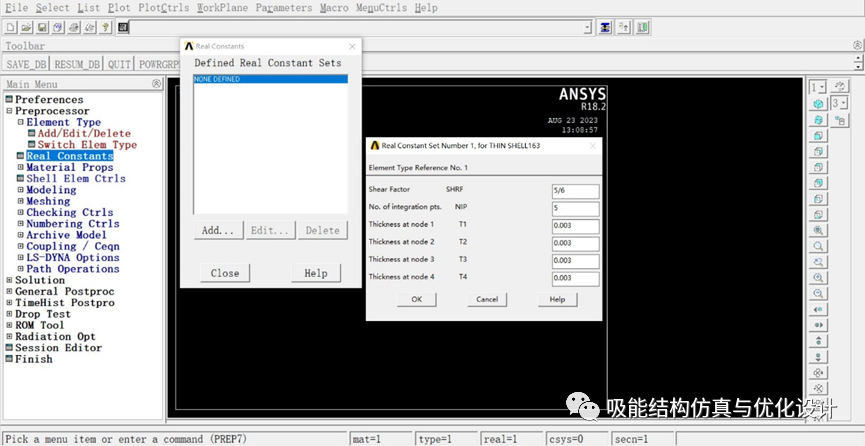Click the Image Capture toolbar icon
This screenshot has height=446, width=865.
pos(74,27)
